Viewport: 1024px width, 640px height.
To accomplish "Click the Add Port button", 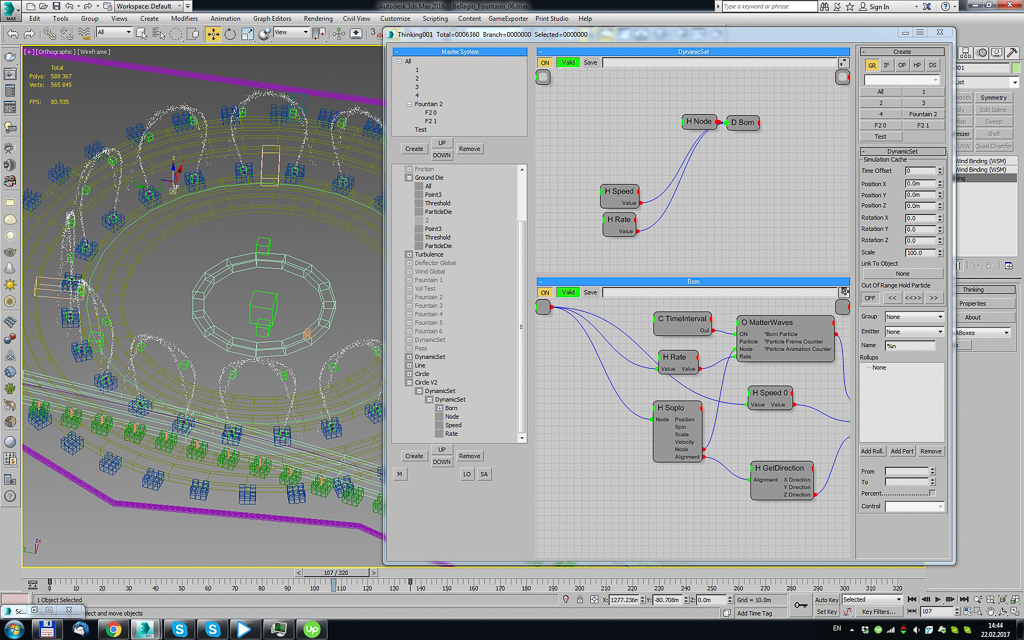I will coord(902,451).
